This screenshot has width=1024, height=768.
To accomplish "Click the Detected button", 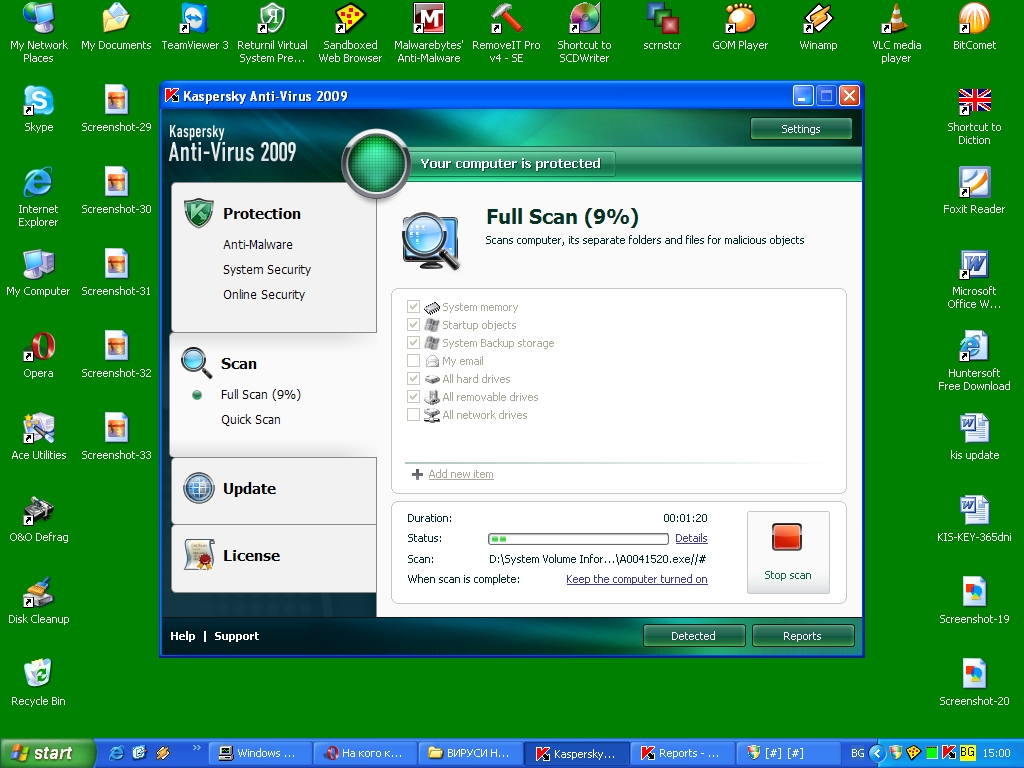I will 694,635.
